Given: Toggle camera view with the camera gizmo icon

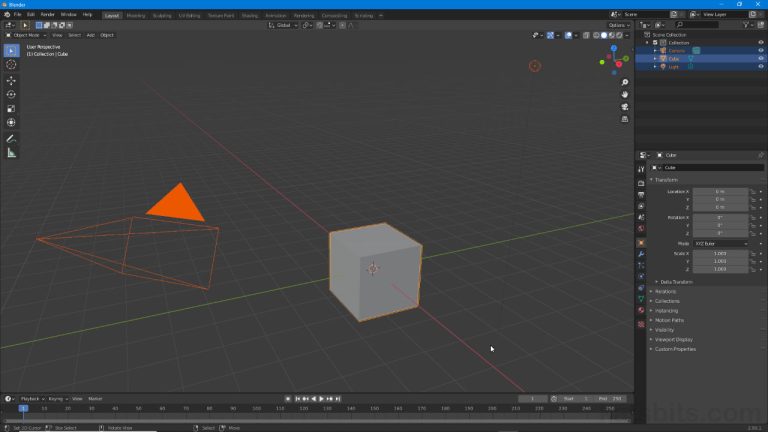Looking at the screenshot, I should tap(625, 106).
